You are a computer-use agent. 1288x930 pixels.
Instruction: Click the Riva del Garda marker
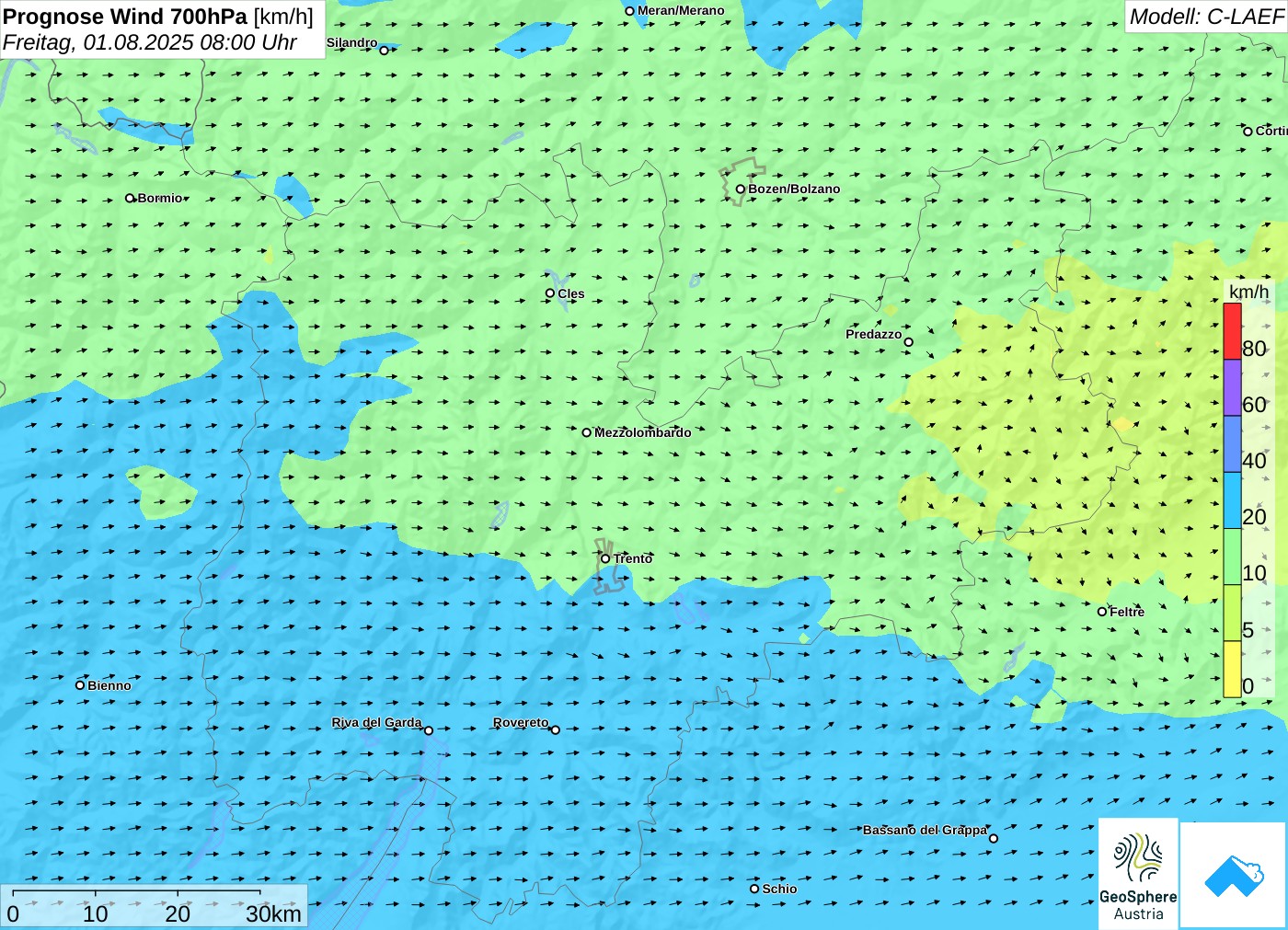428,730
